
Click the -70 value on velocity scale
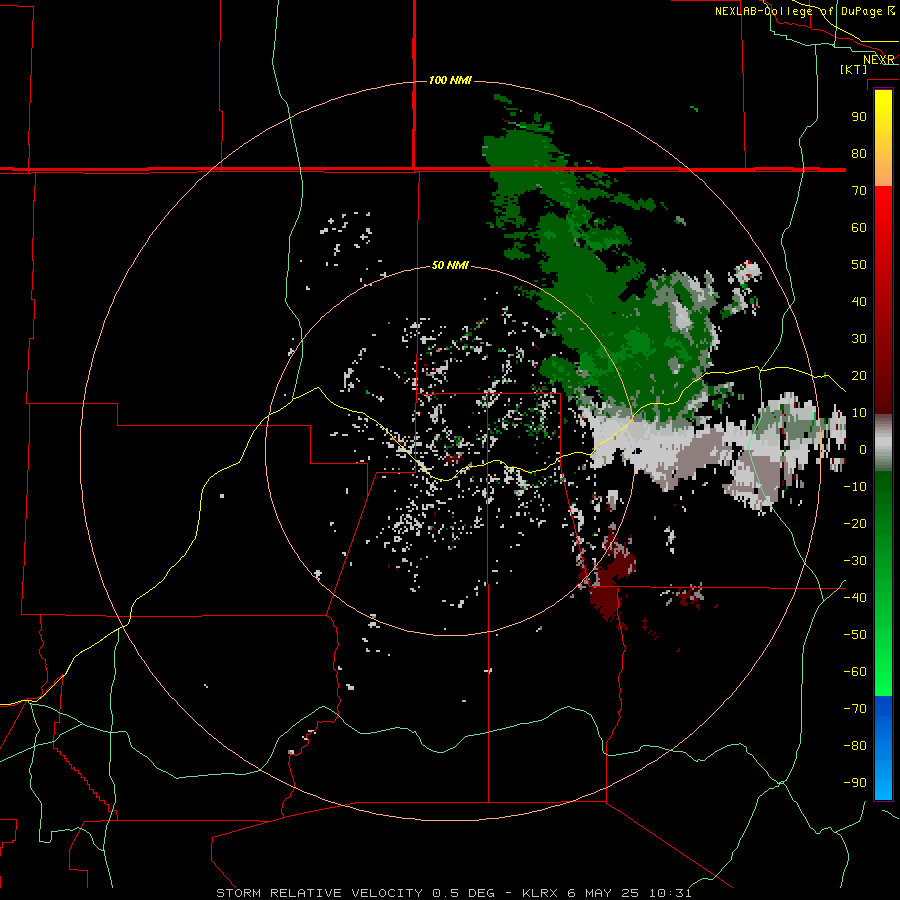click(855, 709)
